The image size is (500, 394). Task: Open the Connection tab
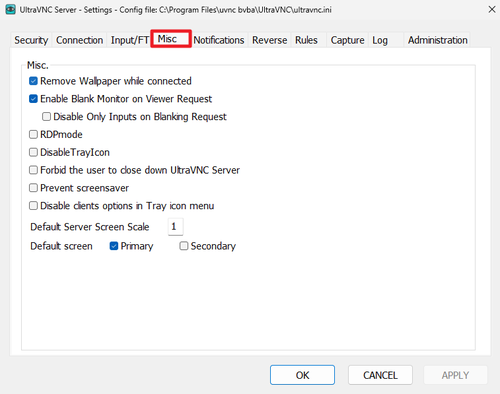79,40
